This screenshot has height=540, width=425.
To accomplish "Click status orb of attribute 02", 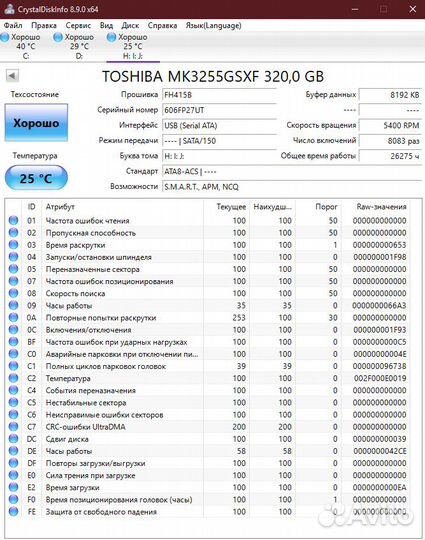I will 13,232.
